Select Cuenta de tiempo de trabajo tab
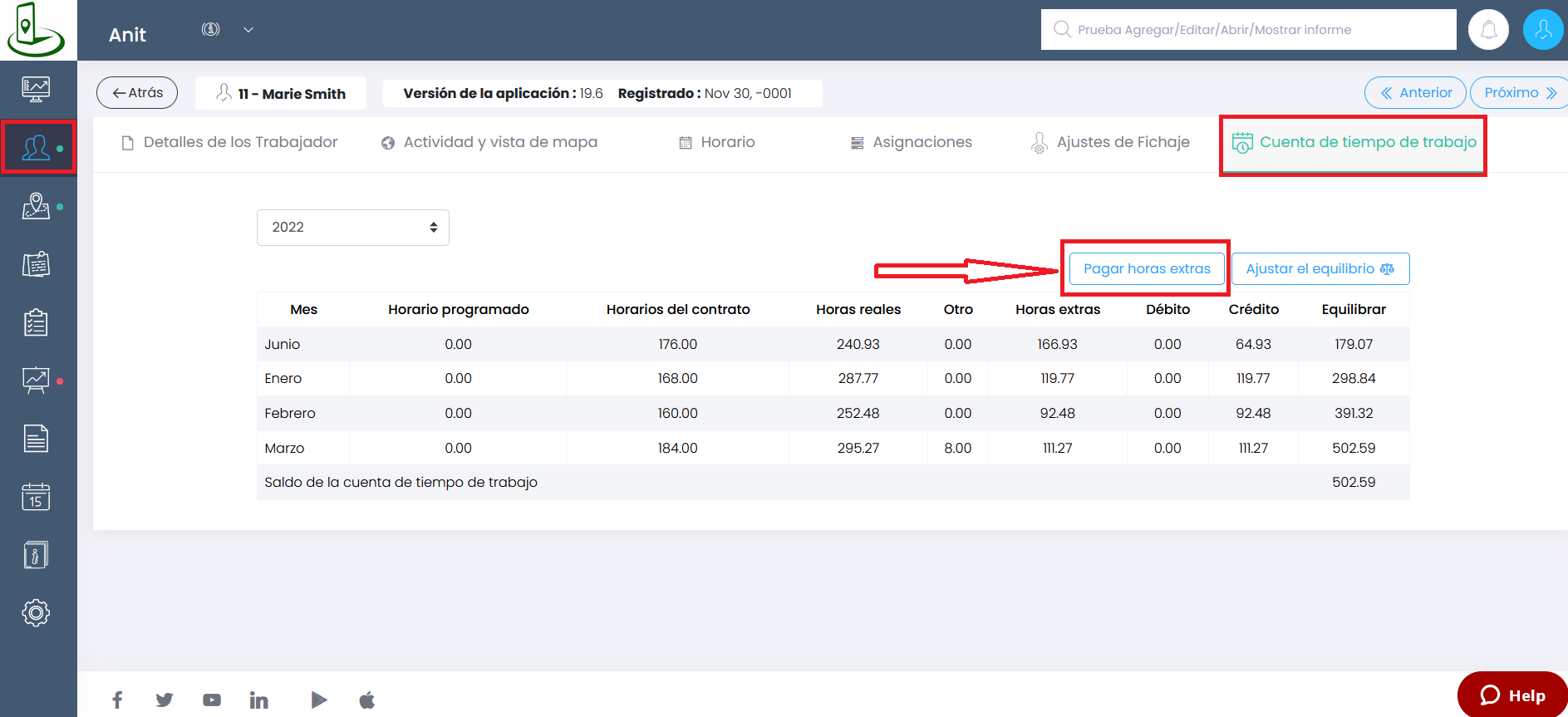Image resolution: width=1568 pixels, height=717 pixels. point(1354,142)
